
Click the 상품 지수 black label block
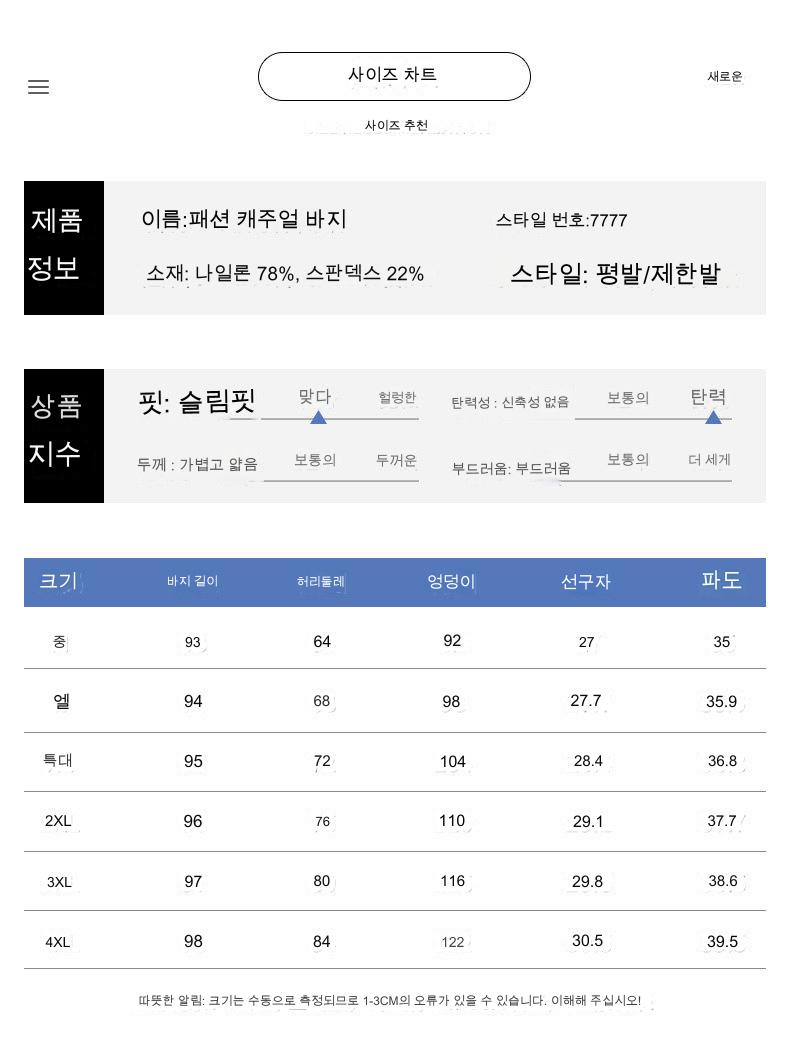(64, 435)
